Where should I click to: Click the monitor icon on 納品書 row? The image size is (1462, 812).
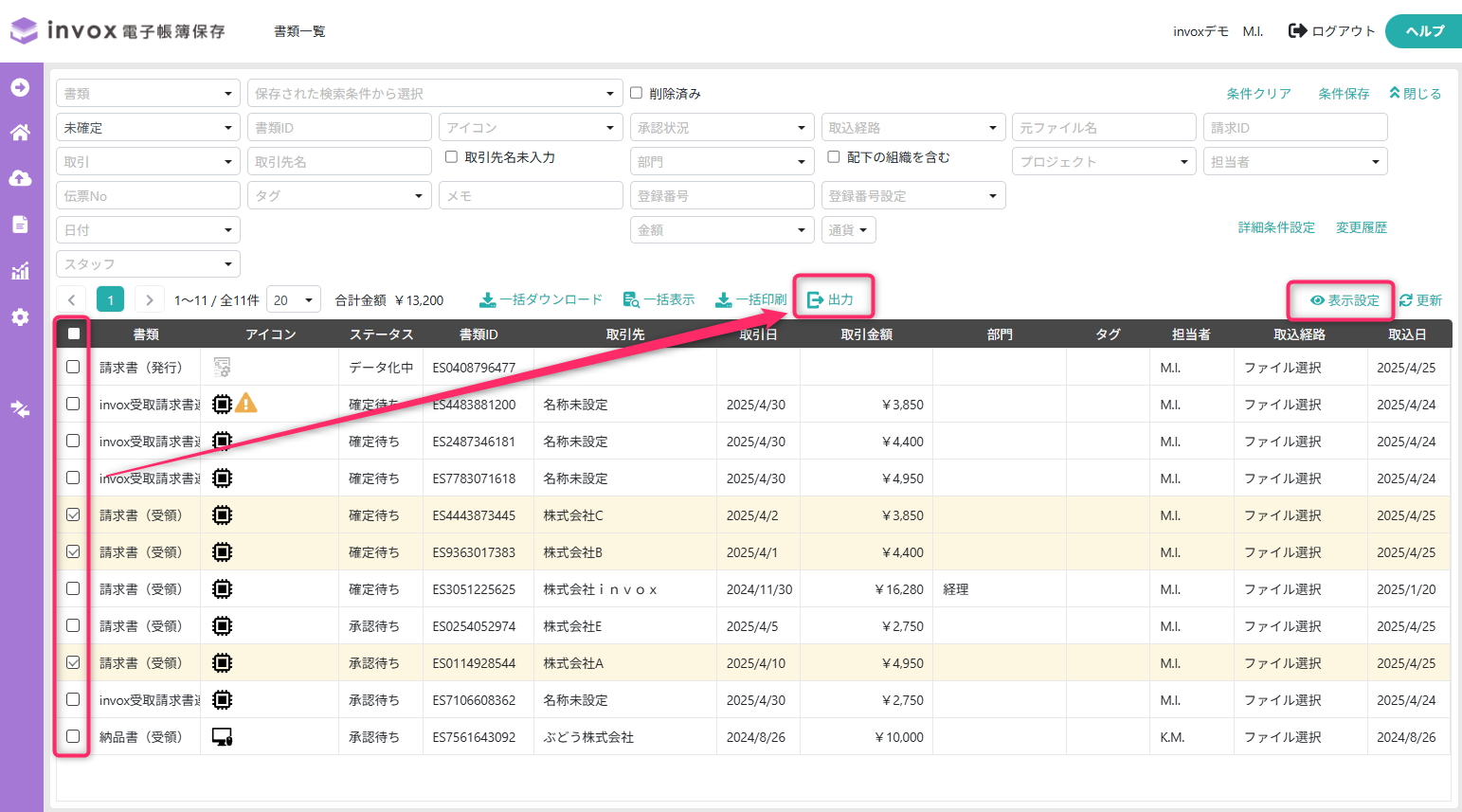(x=223, y=737)
